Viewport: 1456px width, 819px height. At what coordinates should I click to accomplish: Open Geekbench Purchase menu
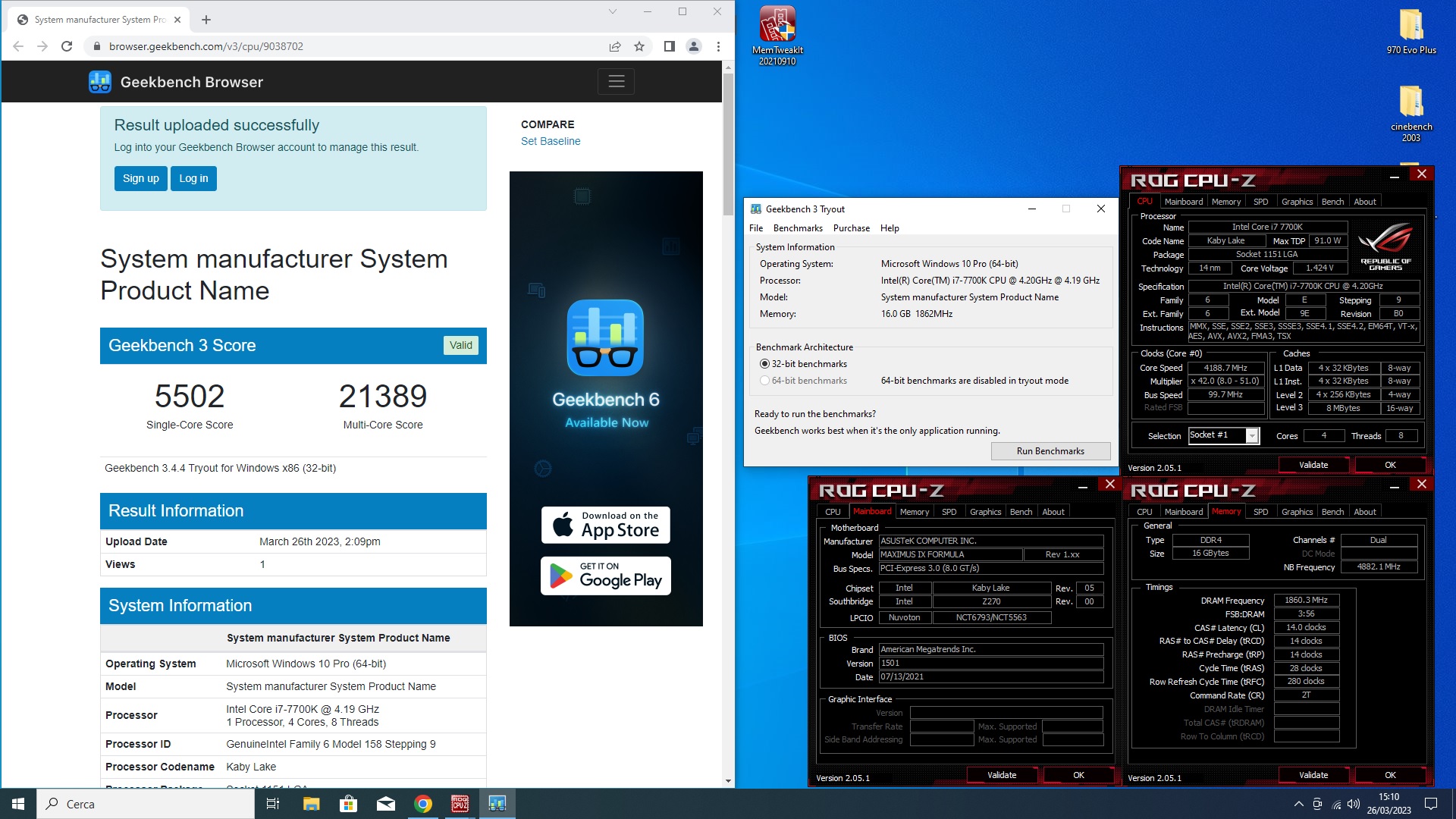pos(852,228)
